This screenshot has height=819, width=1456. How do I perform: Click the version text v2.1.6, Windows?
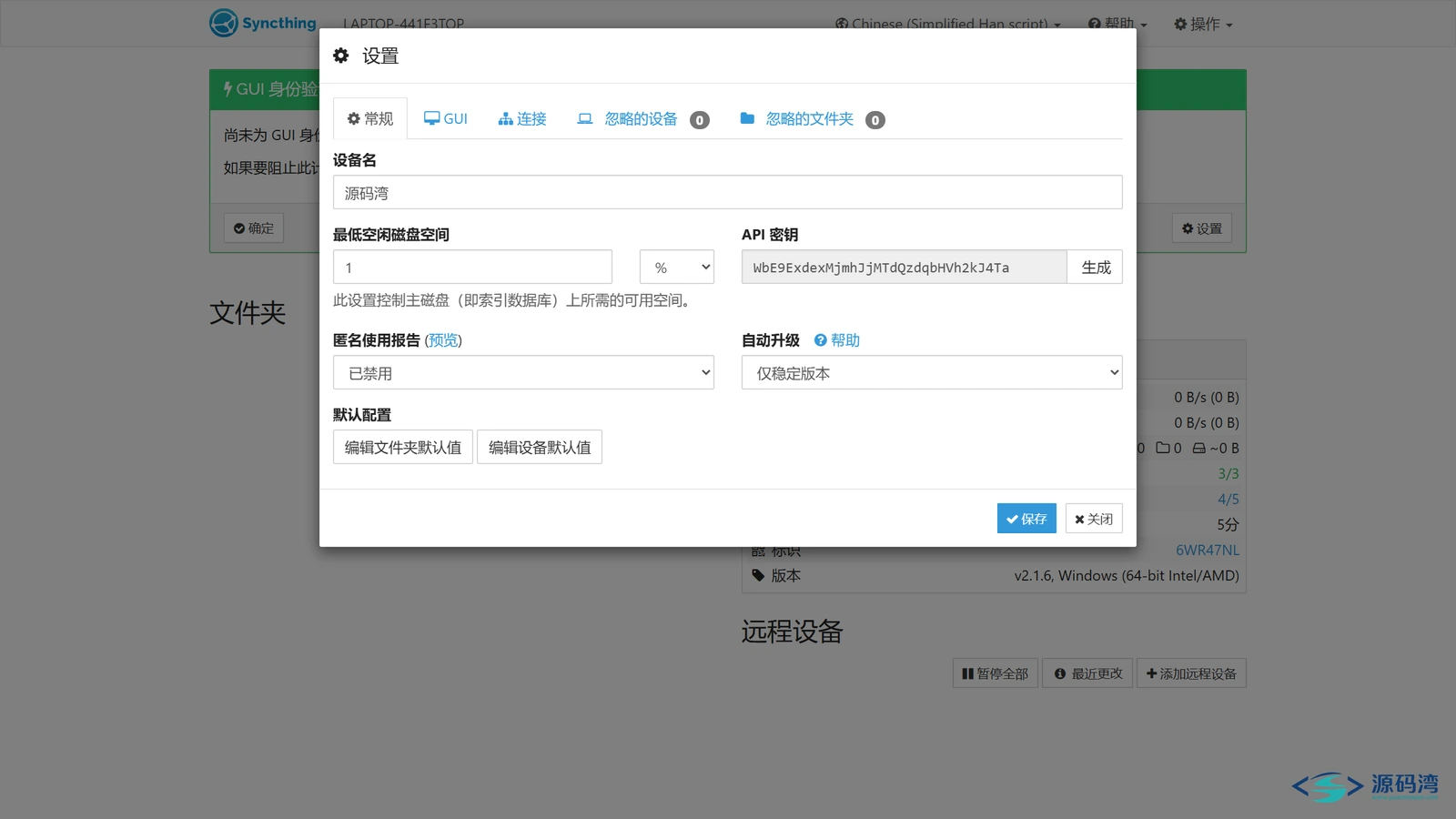tap(1127, 575)
